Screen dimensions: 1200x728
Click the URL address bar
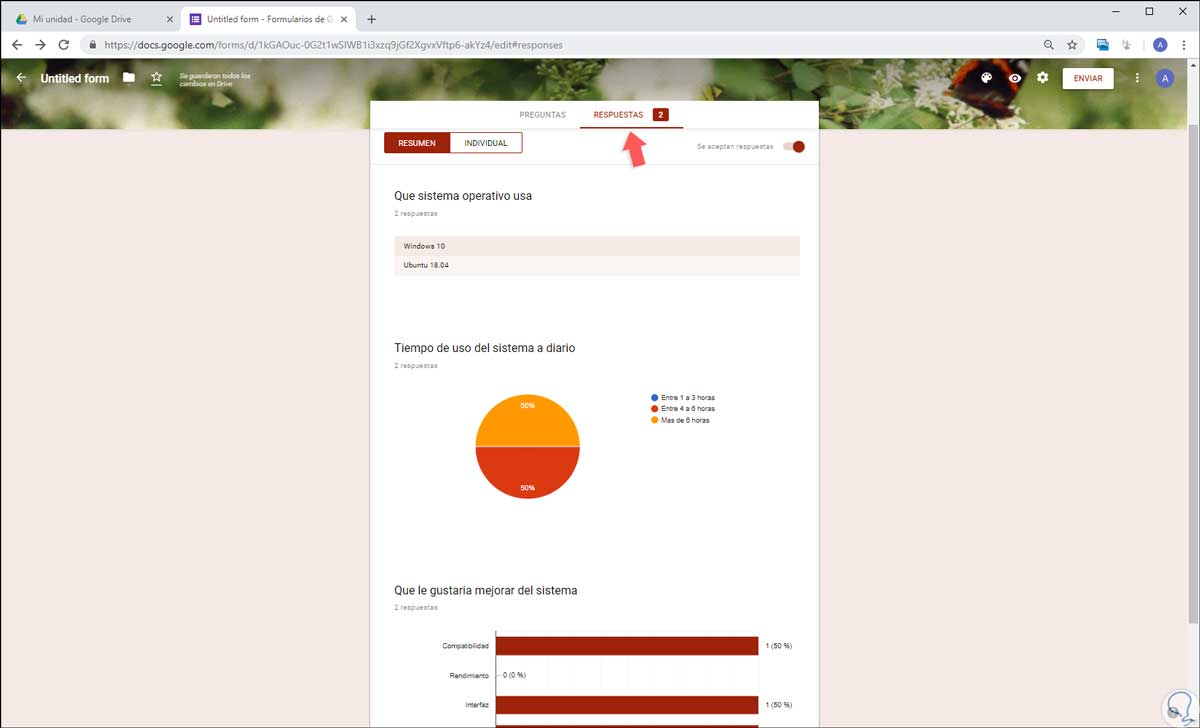pyautogui.click(x=560, y=45)
